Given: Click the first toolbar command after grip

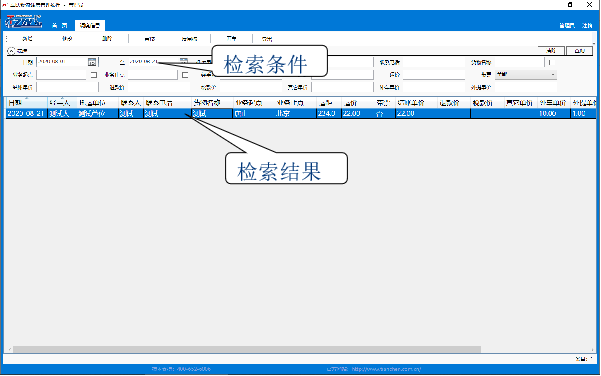Looking at the screenshot, I should [27, 39].
